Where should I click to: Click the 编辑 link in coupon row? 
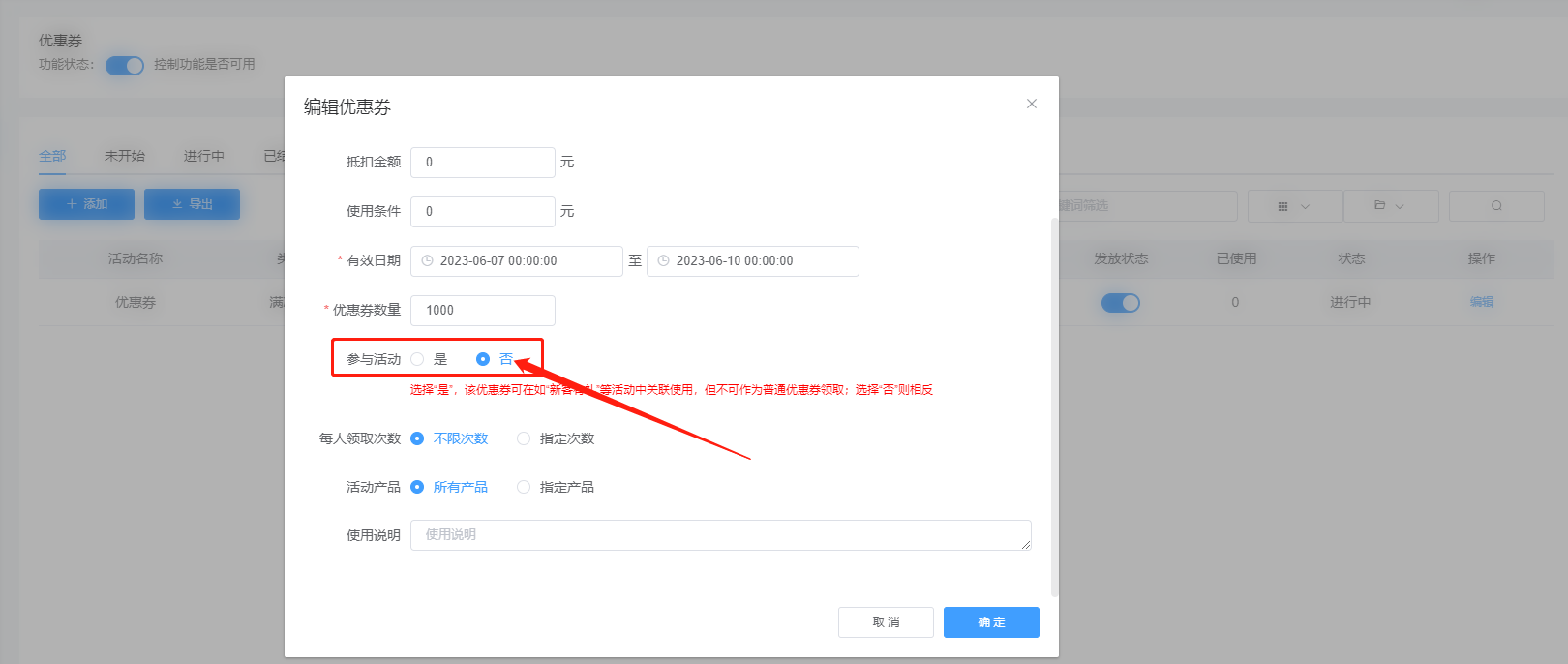coord(1482,302)
